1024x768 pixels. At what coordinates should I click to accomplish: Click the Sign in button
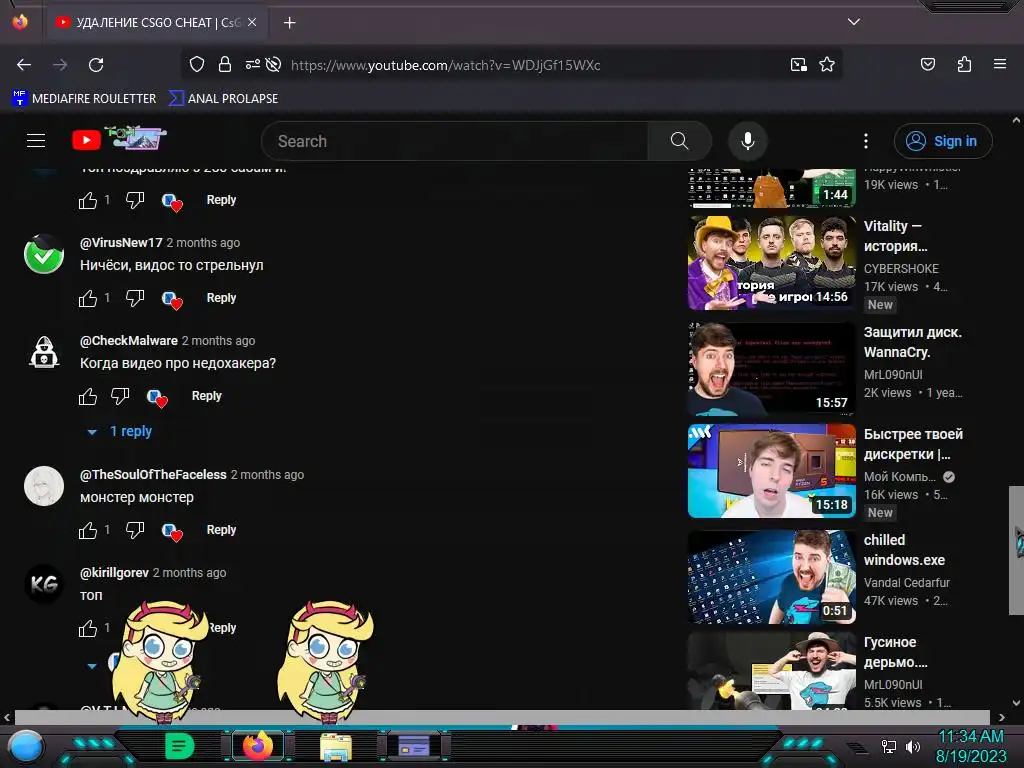pyautogui.click(x=942, y=141)
